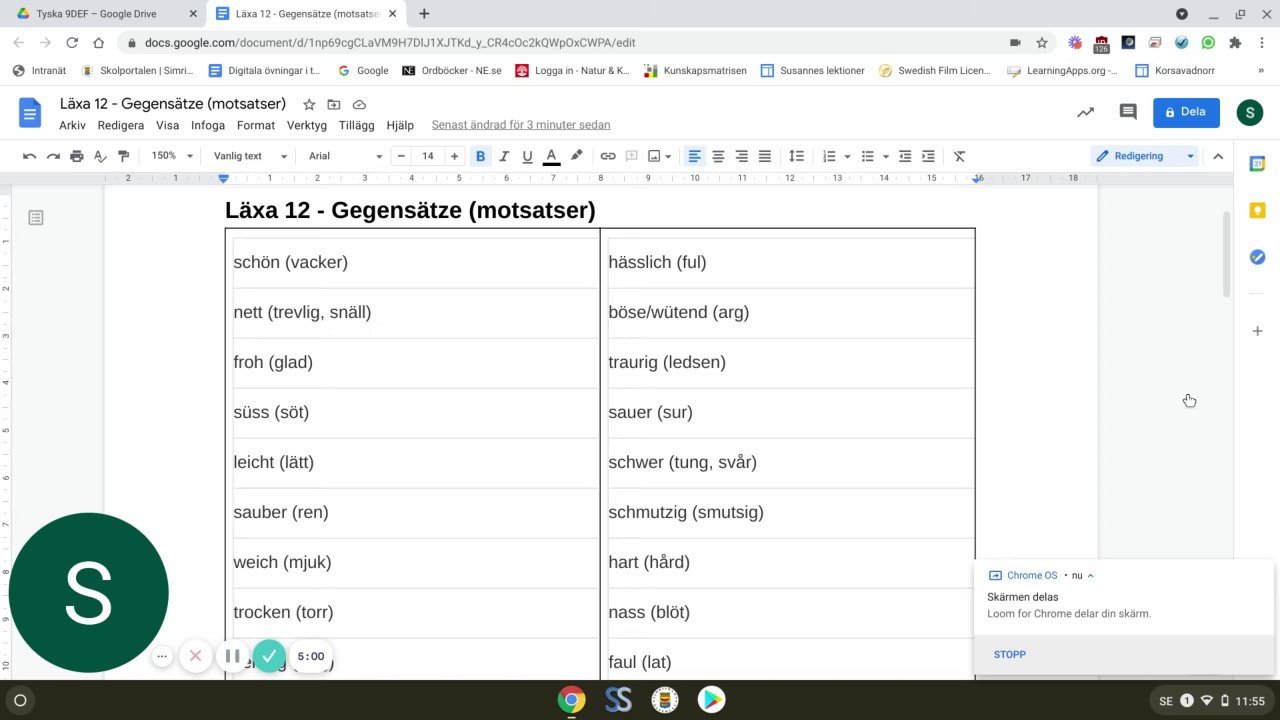Collapse the menus with the up chevron
1280x720 pixels.
point(1218,156)
